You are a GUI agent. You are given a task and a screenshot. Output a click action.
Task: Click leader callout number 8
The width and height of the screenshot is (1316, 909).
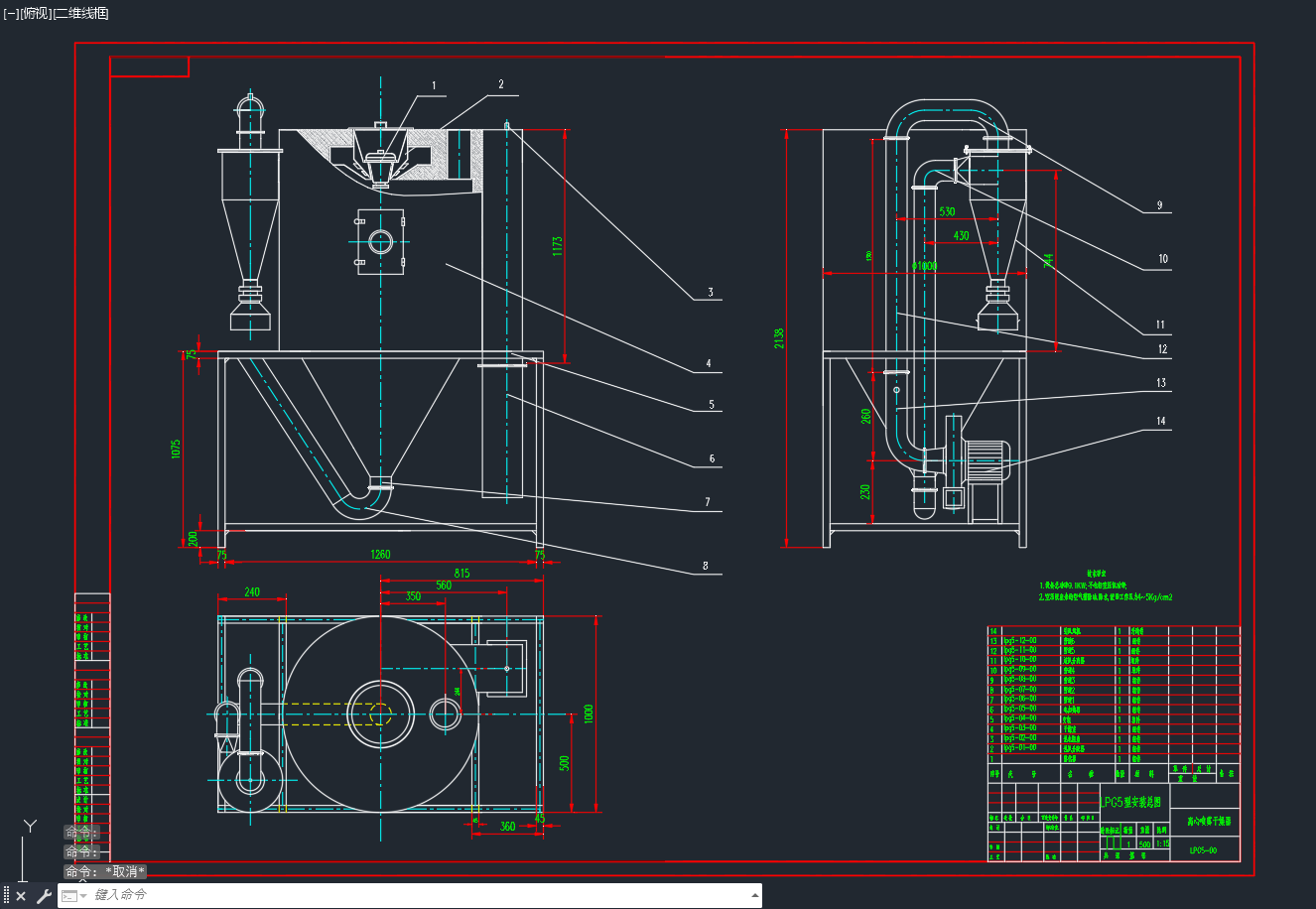[x=706, y=567]
